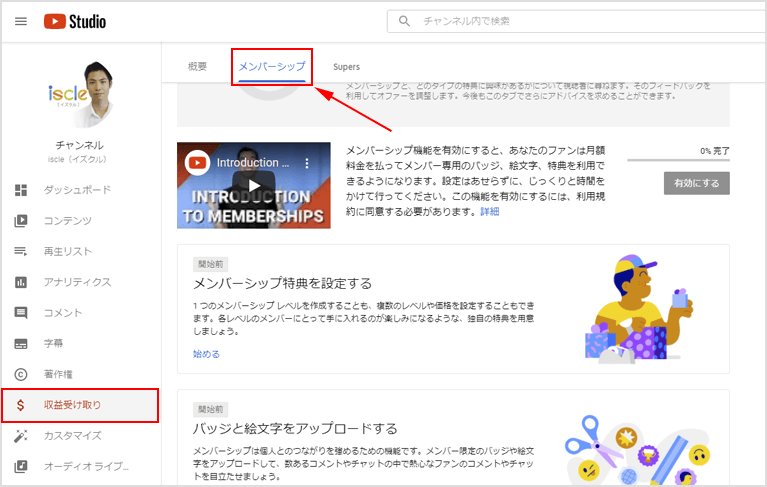The width and height of the screenshot is (767, 487).
Task: Click the YouTube Studio logo
Action: (75, 22)
